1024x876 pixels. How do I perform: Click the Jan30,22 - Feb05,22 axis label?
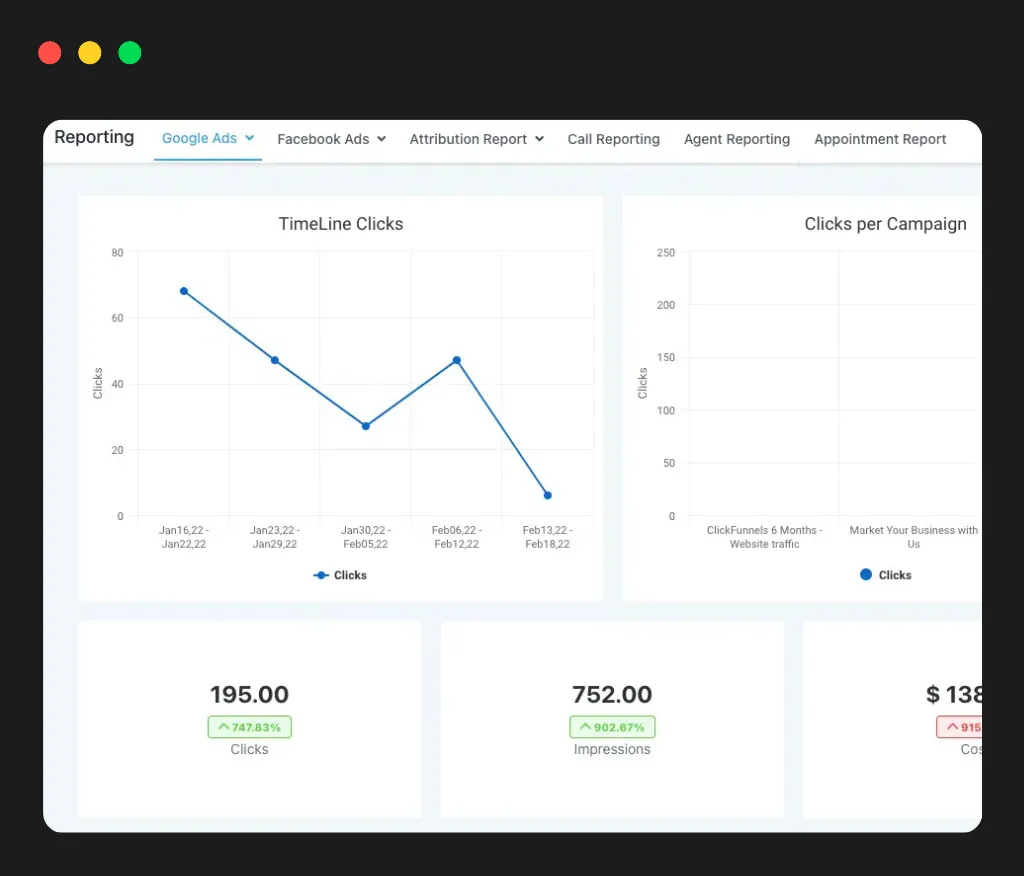(366, 537)
